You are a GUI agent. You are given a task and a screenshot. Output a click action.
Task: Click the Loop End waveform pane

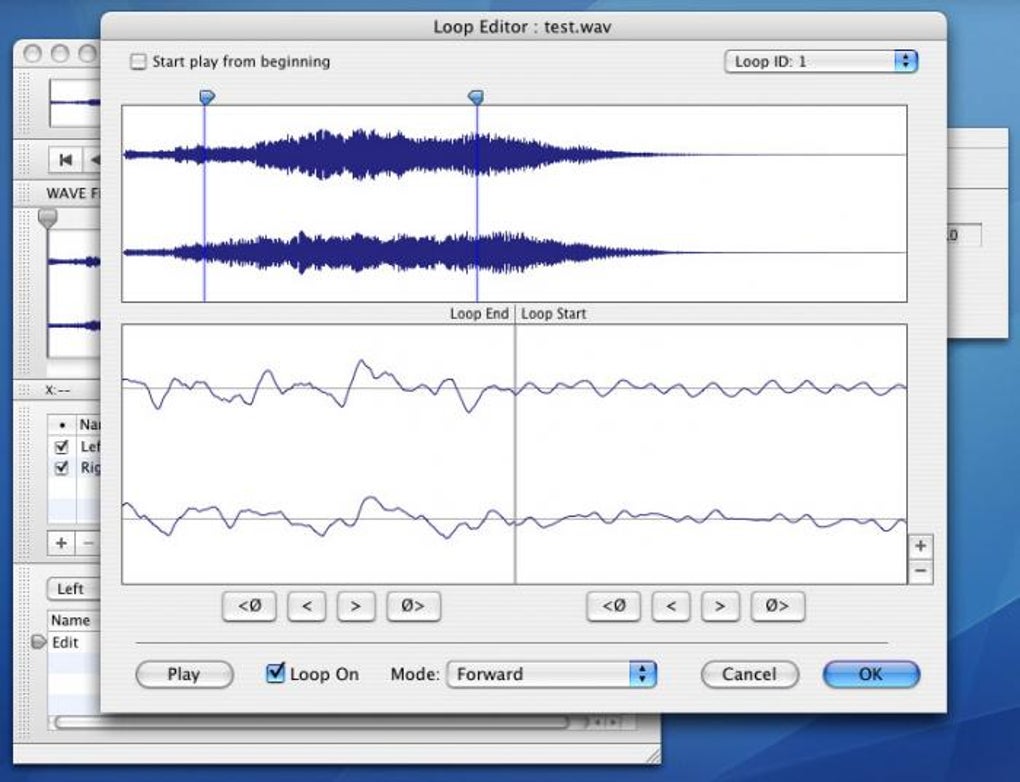pyautogui.click(x=318, y=454)
